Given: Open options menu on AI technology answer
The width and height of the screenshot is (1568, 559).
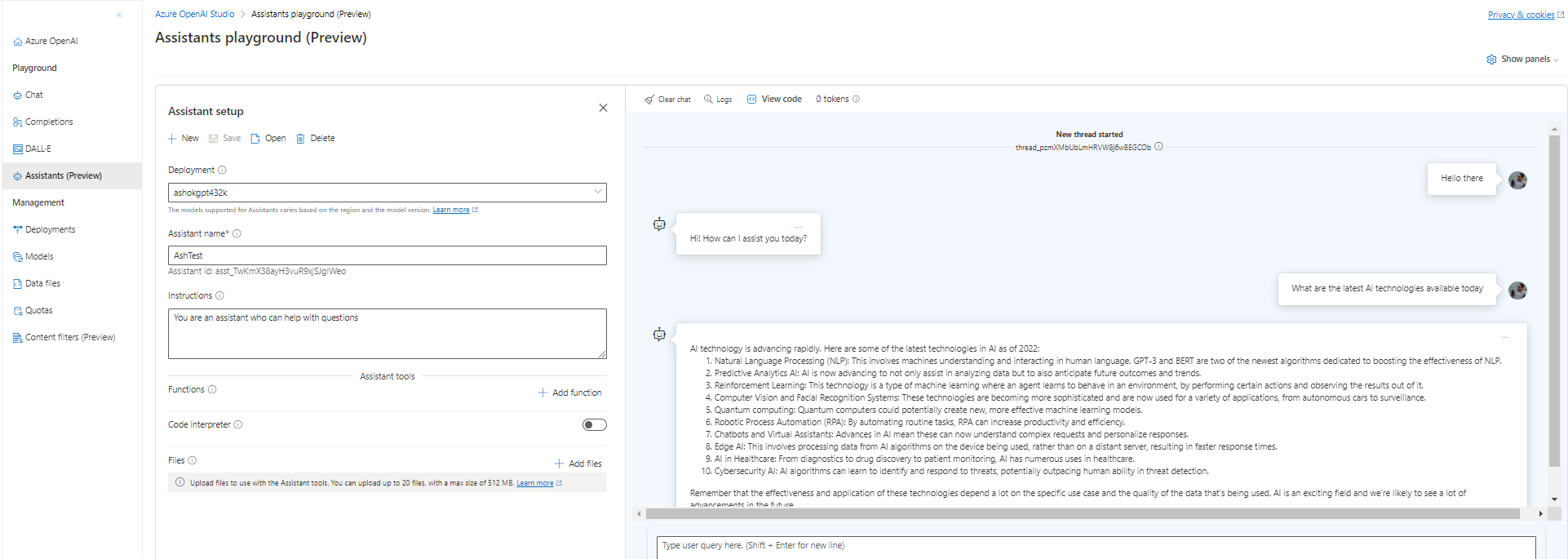Looking at the screenshot, I should click(1505, 337).
